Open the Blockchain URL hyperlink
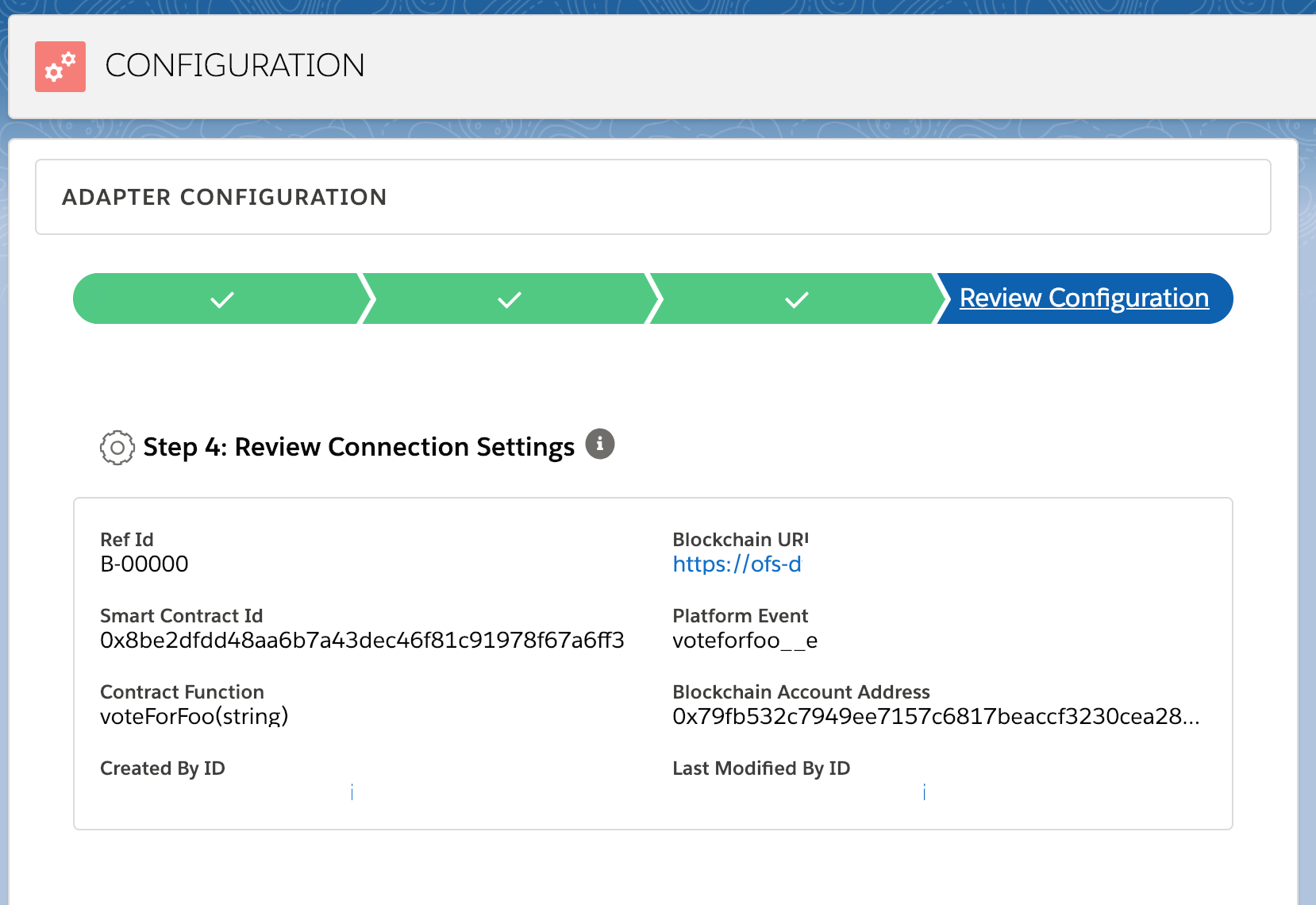Image resolution: width=1316 pixels, height=905 pixels. click(x=737, y=564)
